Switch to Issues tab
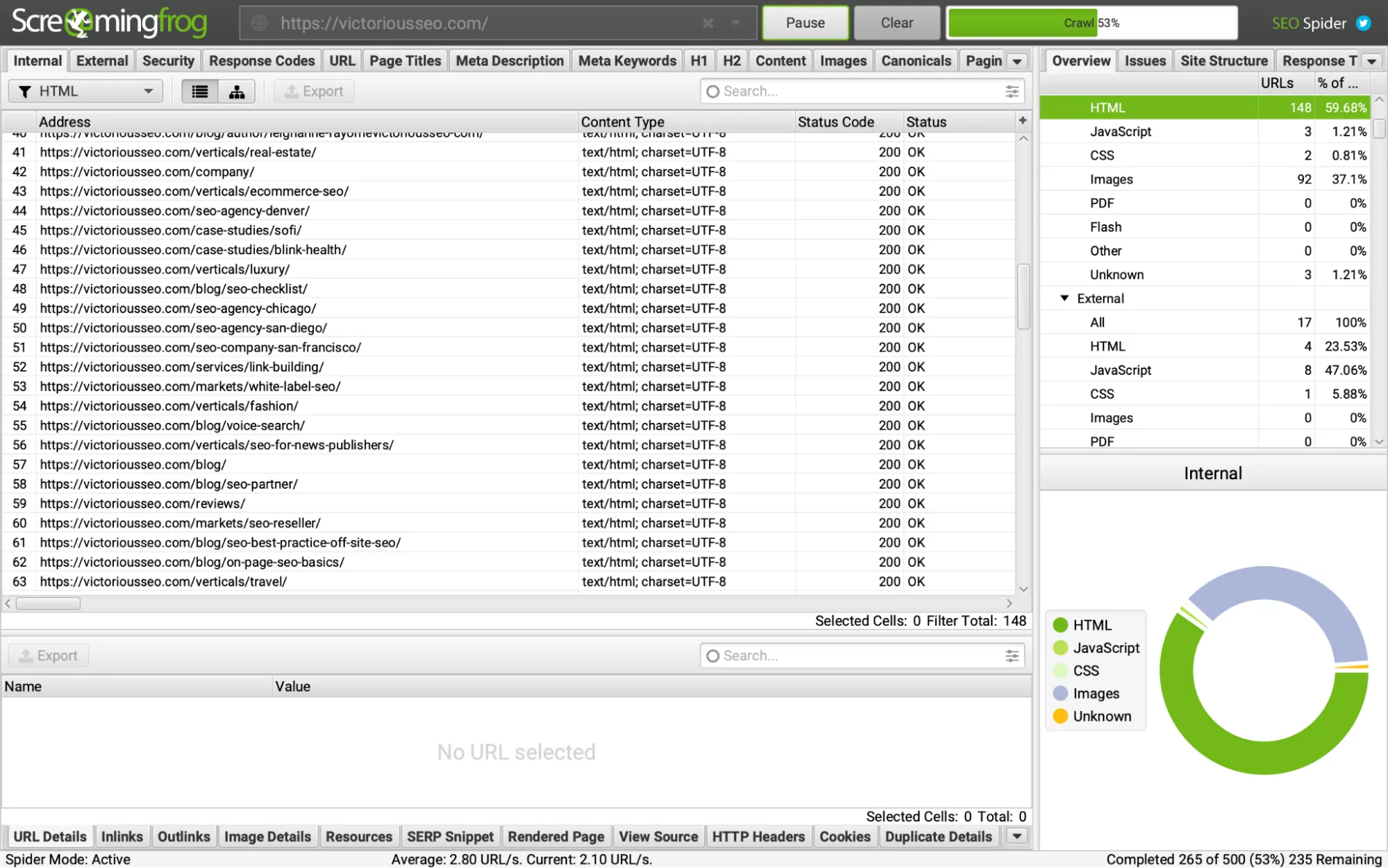The image size is (1388, 868). [x=1145, y=61]
